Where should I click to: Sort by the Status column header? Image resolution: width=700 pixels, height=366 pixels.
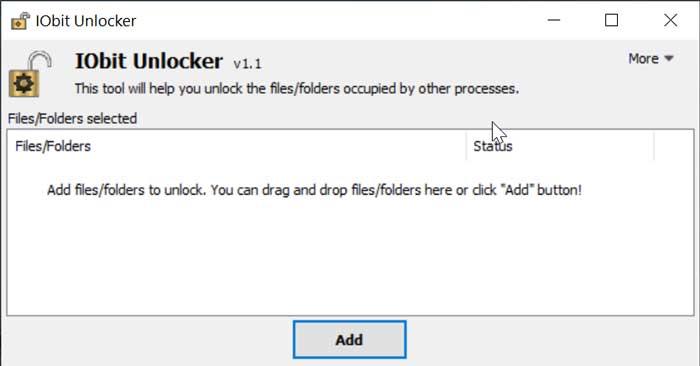click(560, 146)
